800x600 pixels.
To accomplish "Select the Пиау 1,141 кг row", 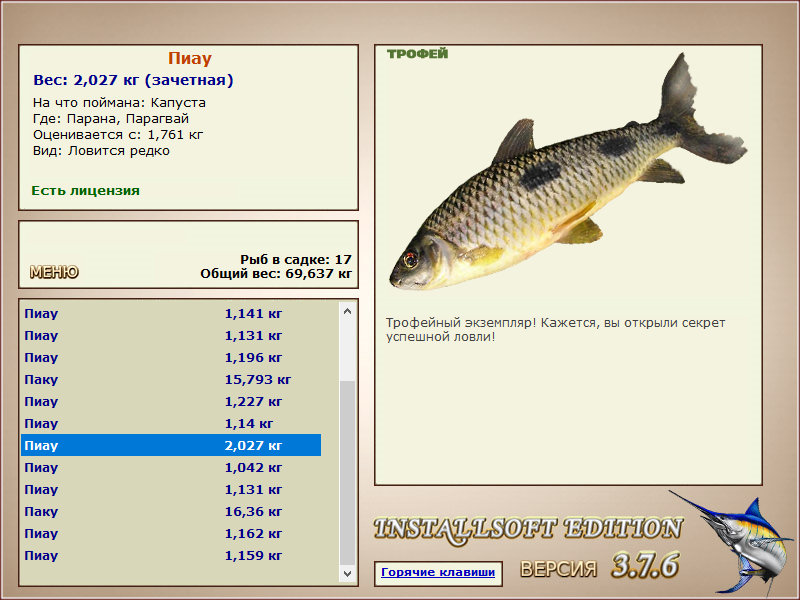I will tap(171, 313).
